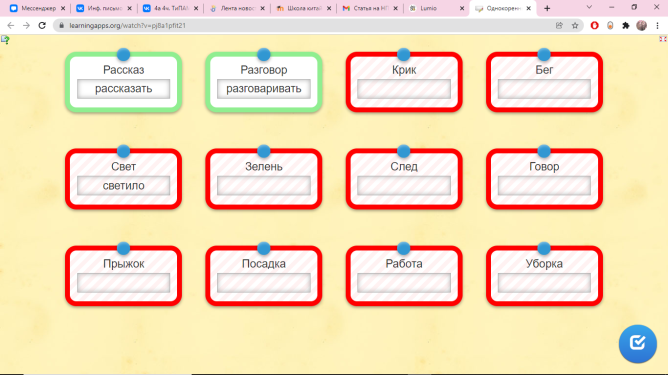Click the share page icon in address bar

tap(559, 26)
